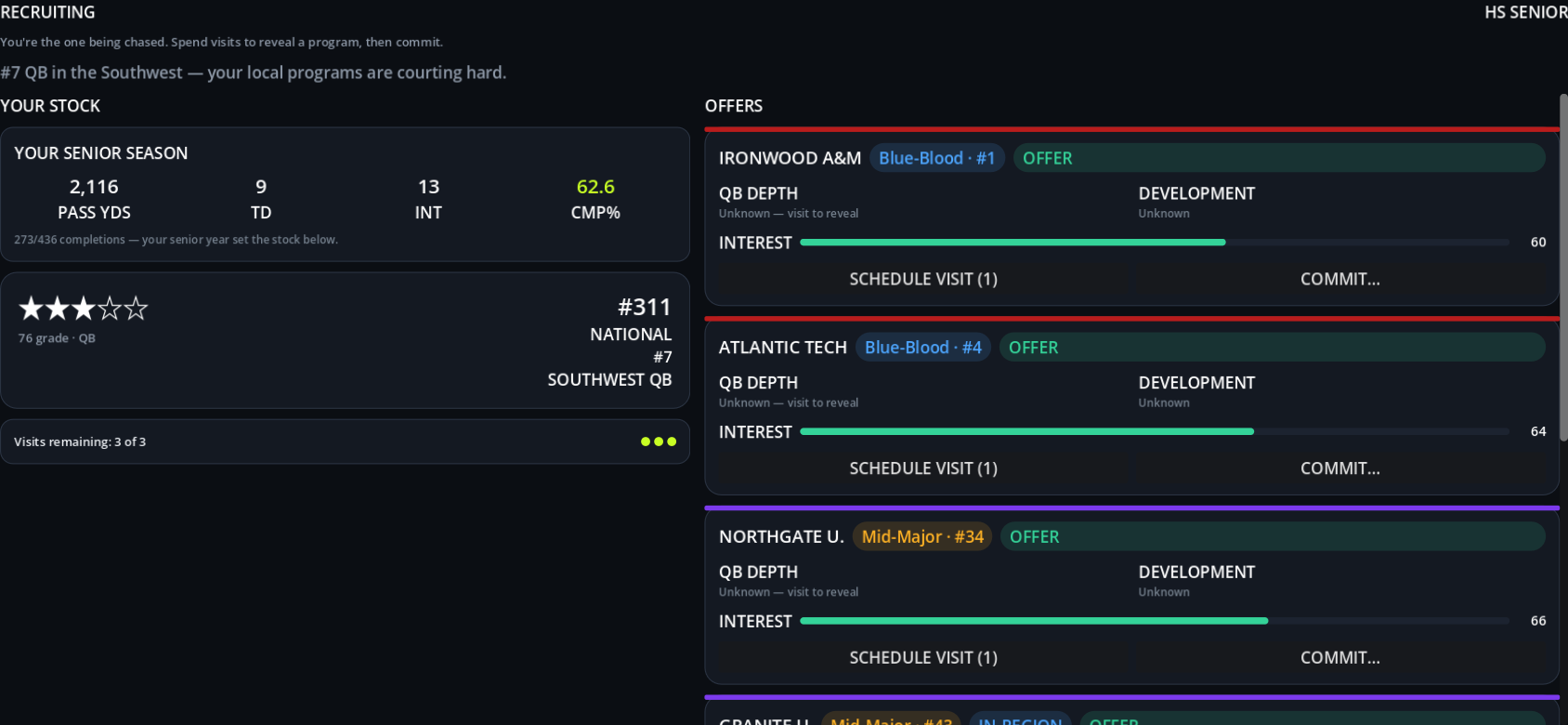
Task: Schedule a visit with Northgate U.
Action: (x=923, y=657)
